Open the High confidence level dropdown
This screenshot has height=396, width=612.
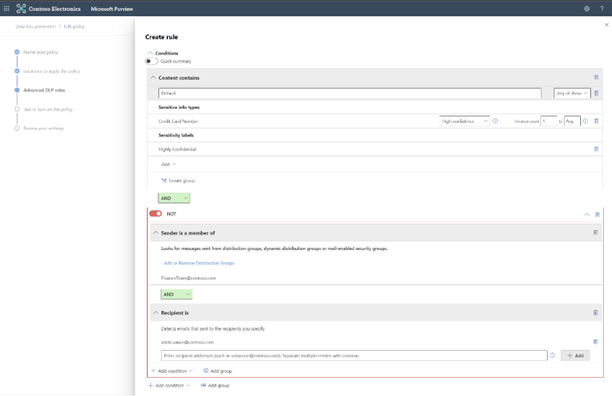click(x=464, y=121)
